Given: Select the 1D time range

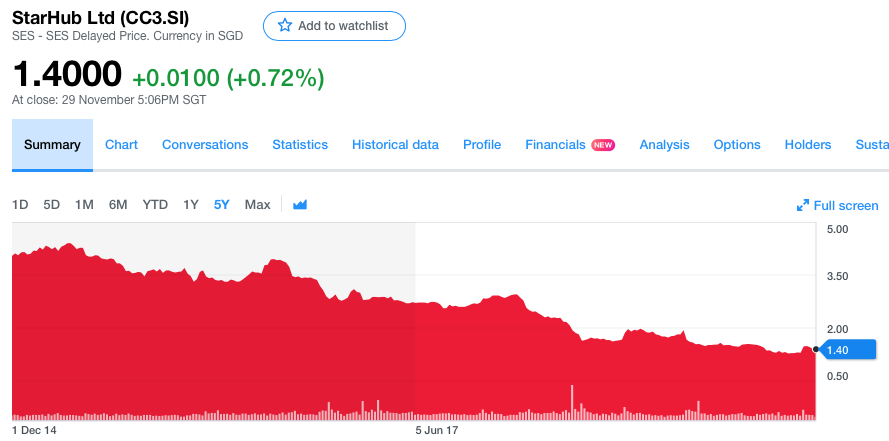Looking at the screenshot, I should [20, 205].
